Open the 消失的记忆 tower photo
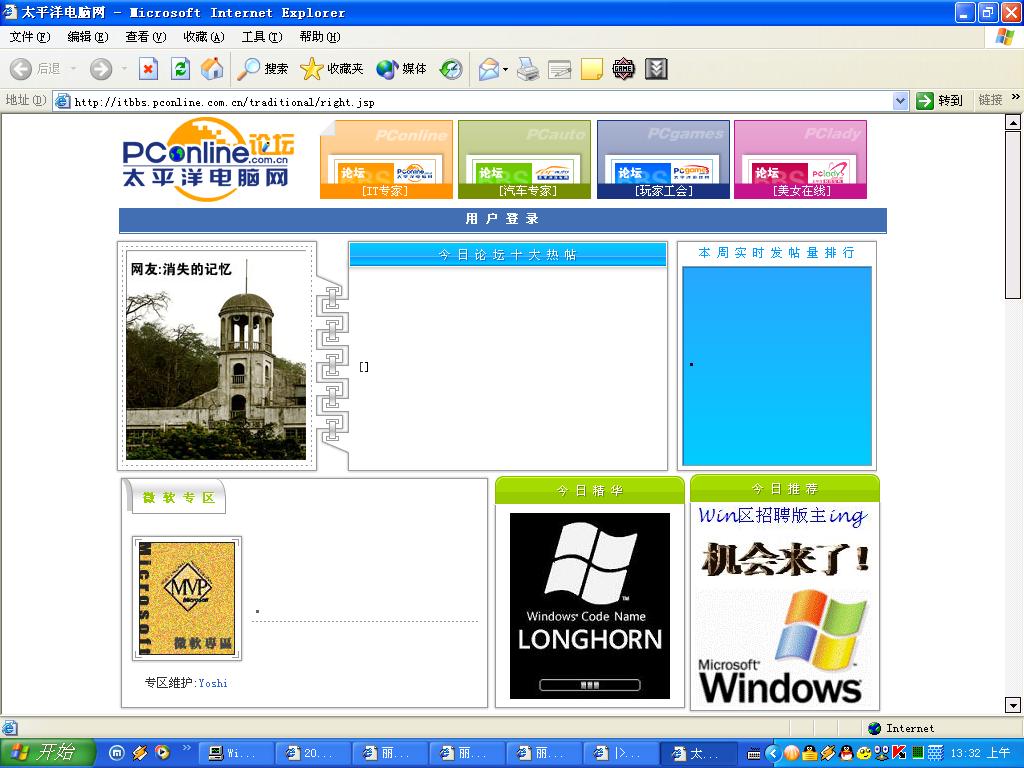 [216, 357]
